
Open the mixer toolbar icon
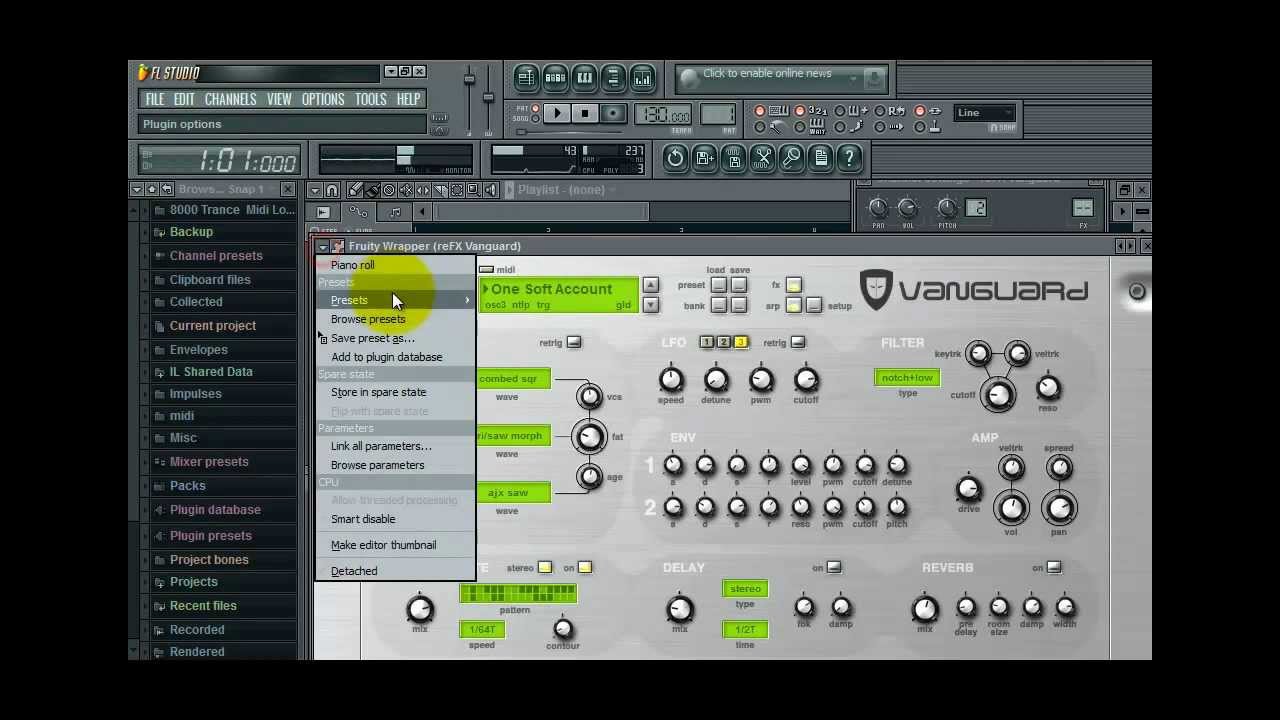(x=643, y=78)
